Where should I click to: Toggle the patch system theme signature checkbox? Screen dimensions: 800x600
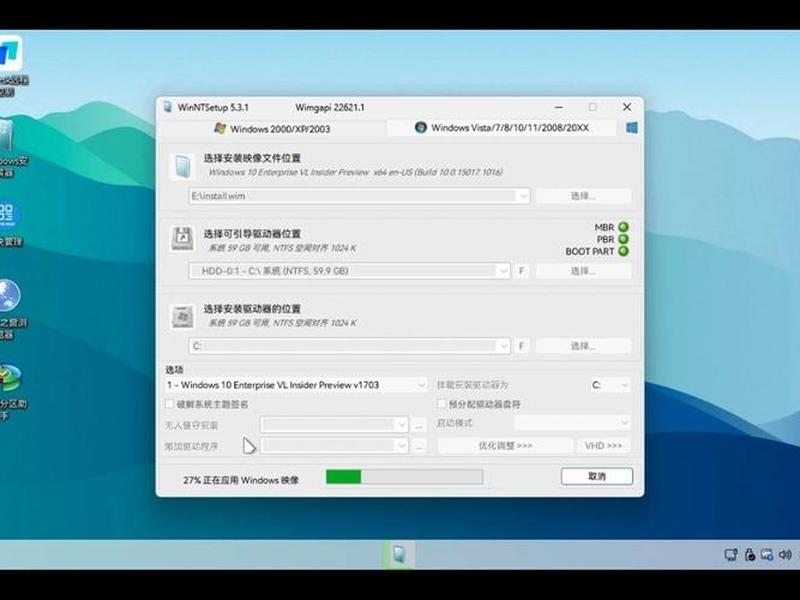[x=169, y=404]
